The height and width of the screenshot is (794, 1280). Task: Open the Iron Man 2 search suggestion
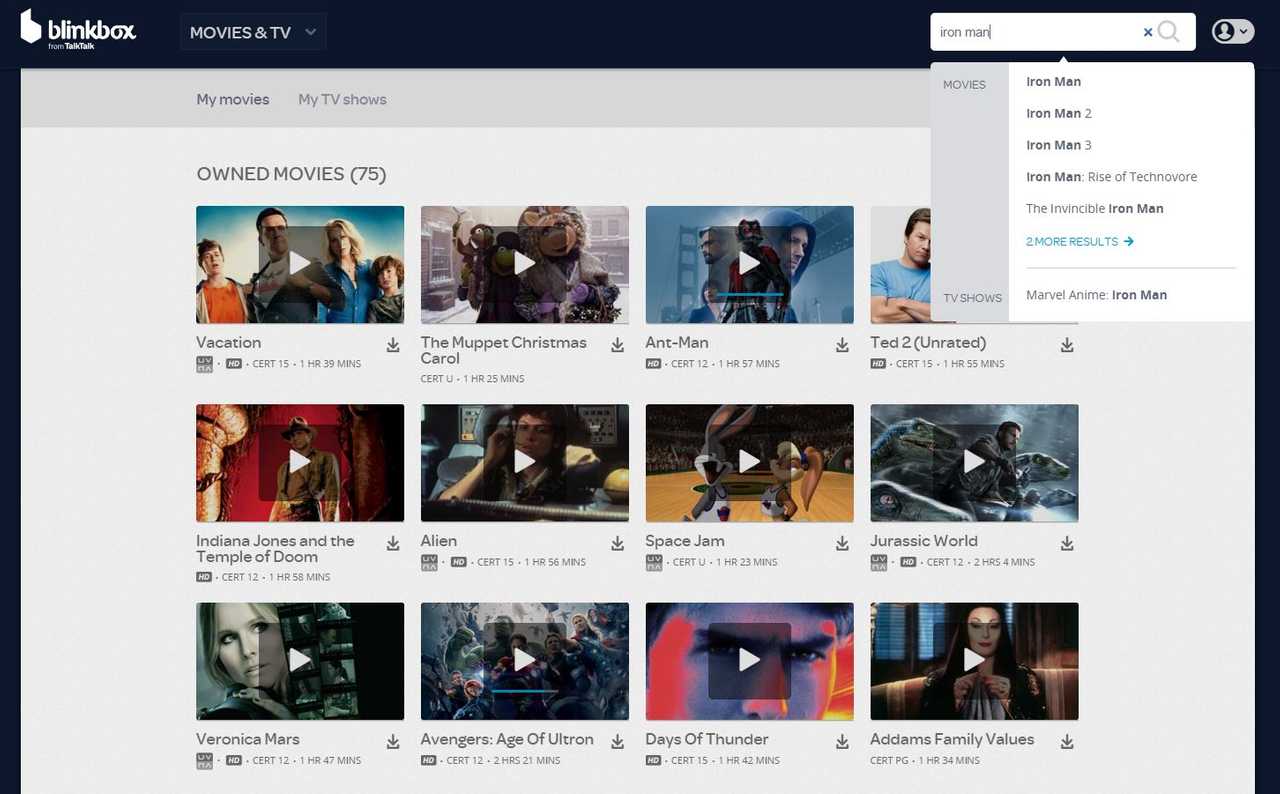point(1059,113)
